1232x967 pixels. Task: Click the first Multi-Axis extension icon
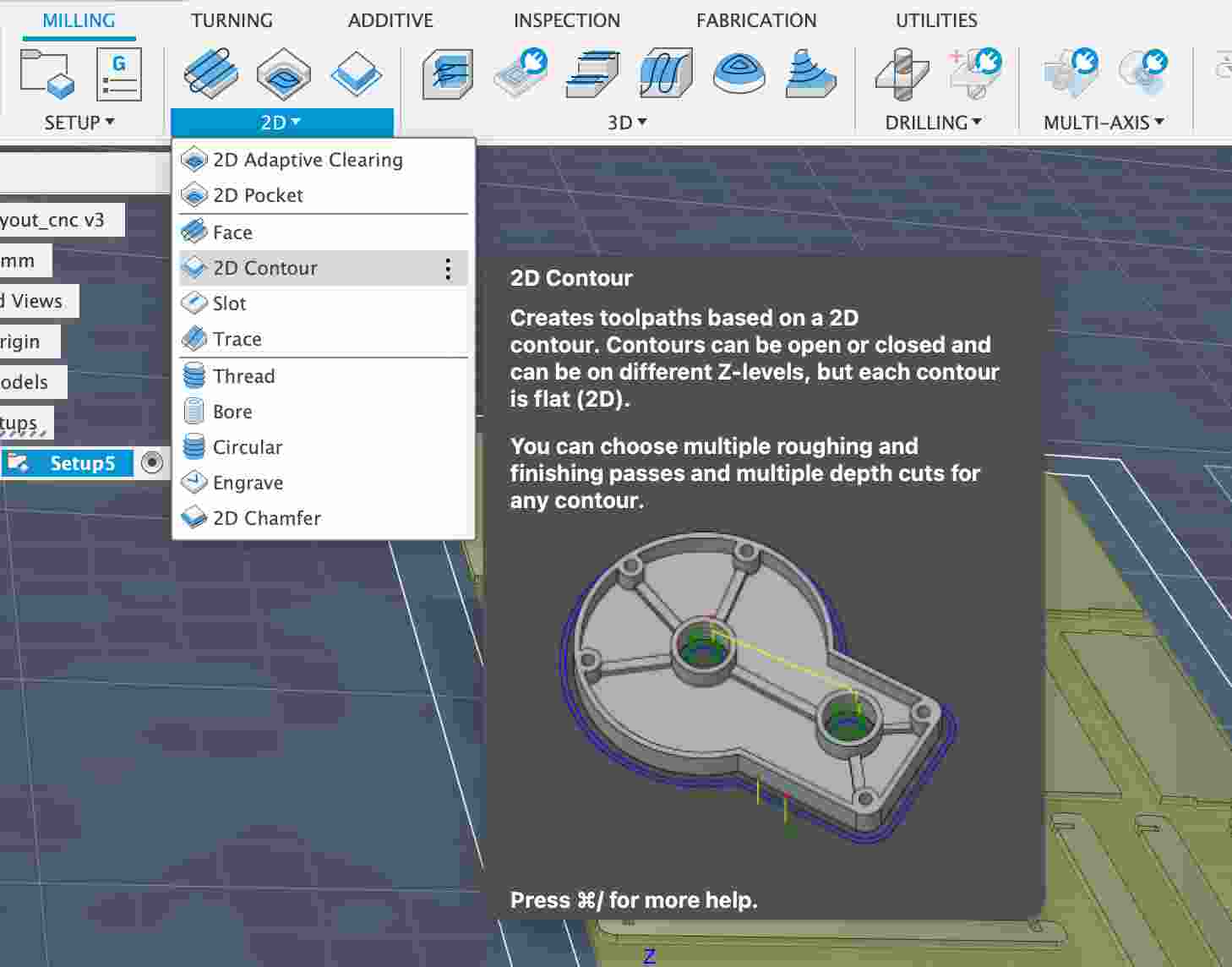(1071, 74)
